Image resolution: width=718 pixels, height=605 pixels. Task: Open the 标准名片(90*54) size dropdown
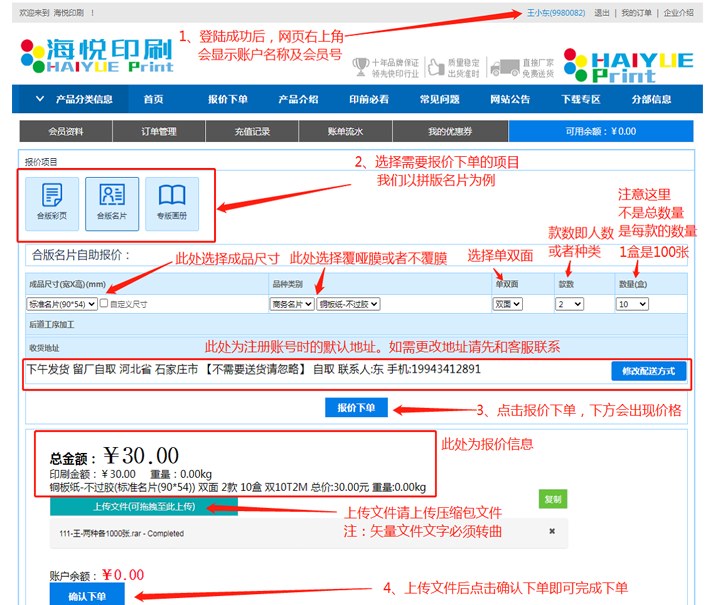(x=61, y=303)
